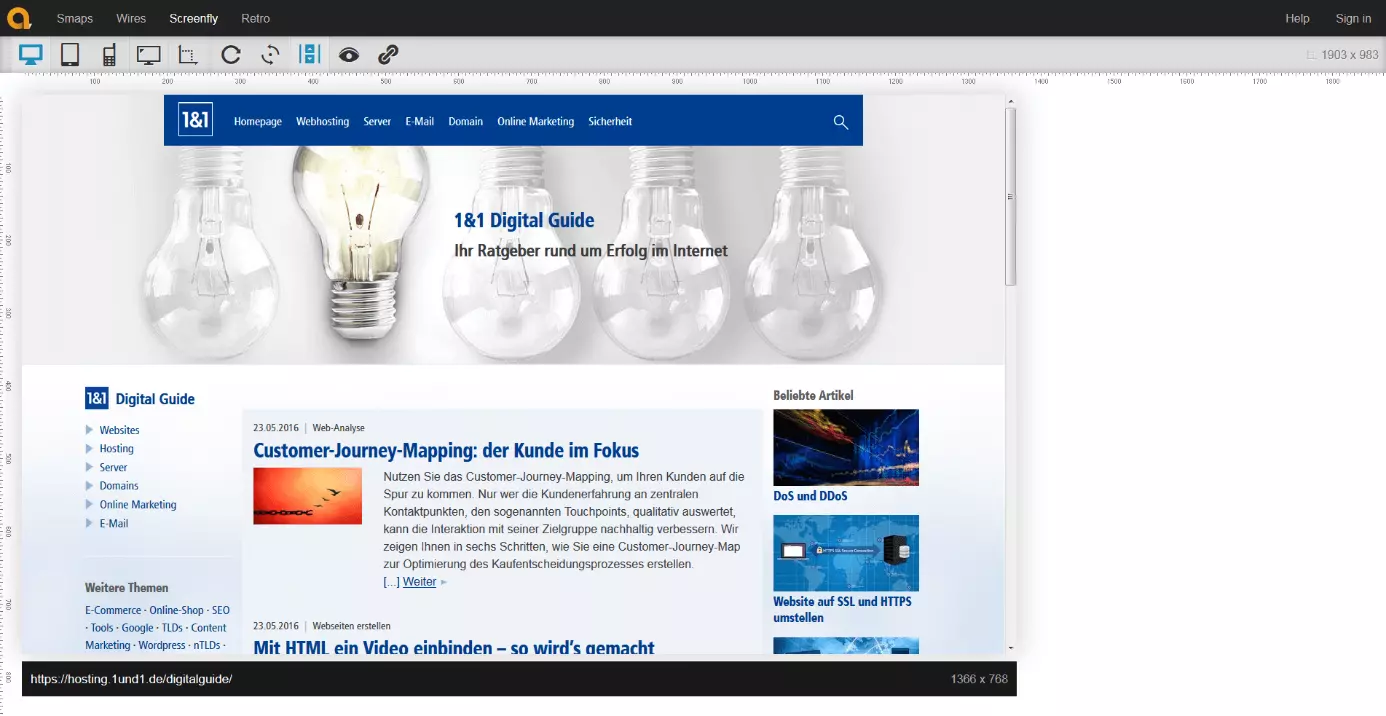Click the SSL and HTTPS thumbnail image
1386x716 pixels.
click(x=846, y=553)
